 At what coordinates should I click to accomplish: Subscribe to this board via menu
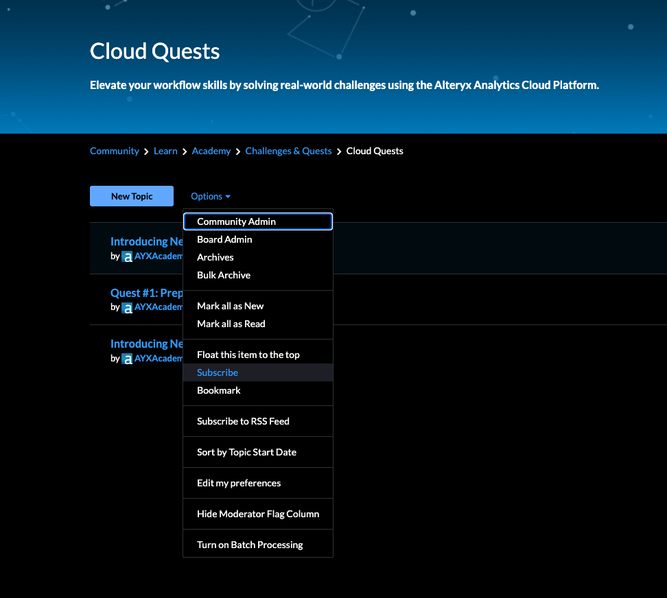(217, 373)
